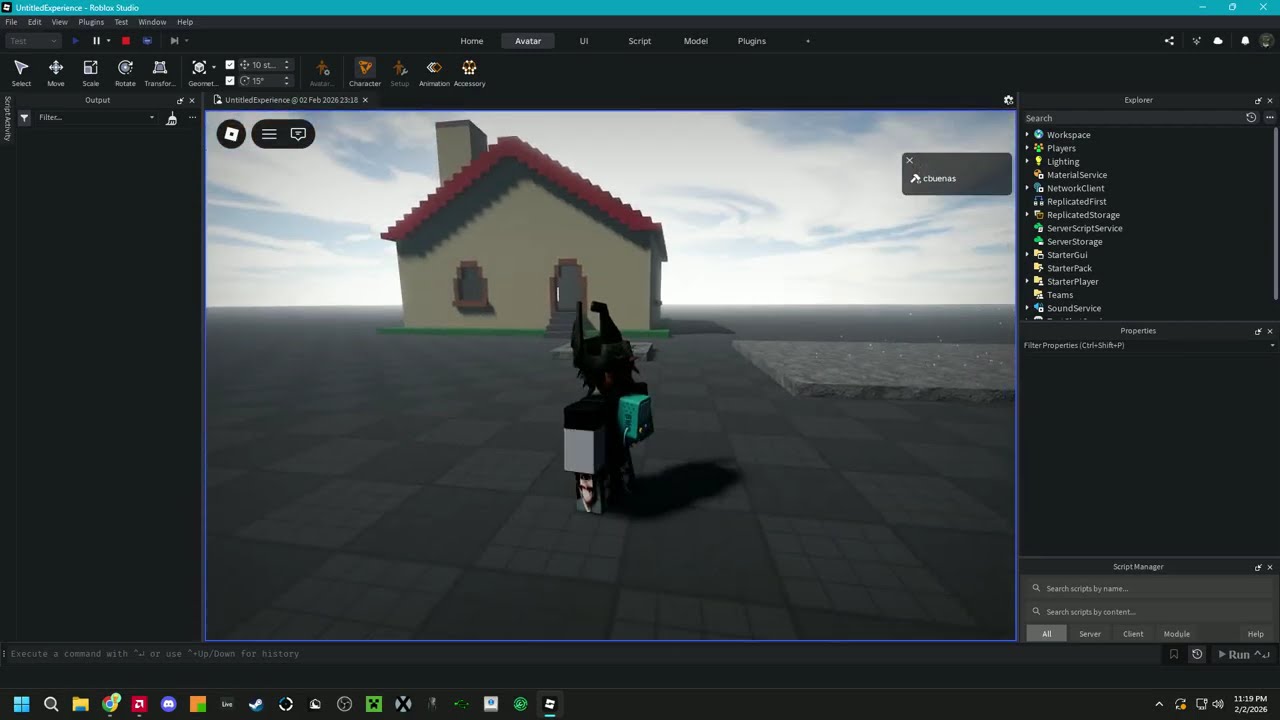Open the in-game chat icon
This screenshot has height=720, width=1280.
(x=298, y=134)
